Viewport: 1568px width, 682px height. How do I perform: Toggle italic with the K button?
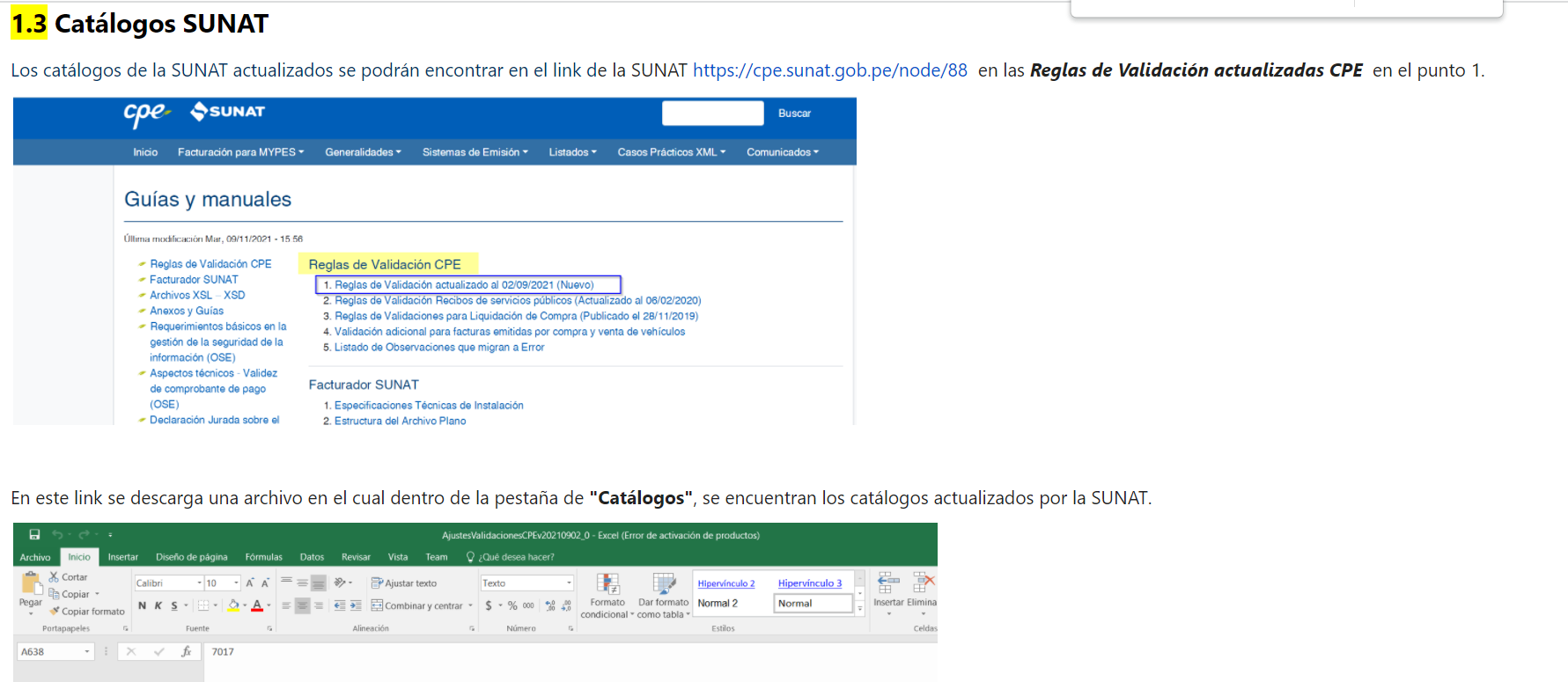(158, 605)
